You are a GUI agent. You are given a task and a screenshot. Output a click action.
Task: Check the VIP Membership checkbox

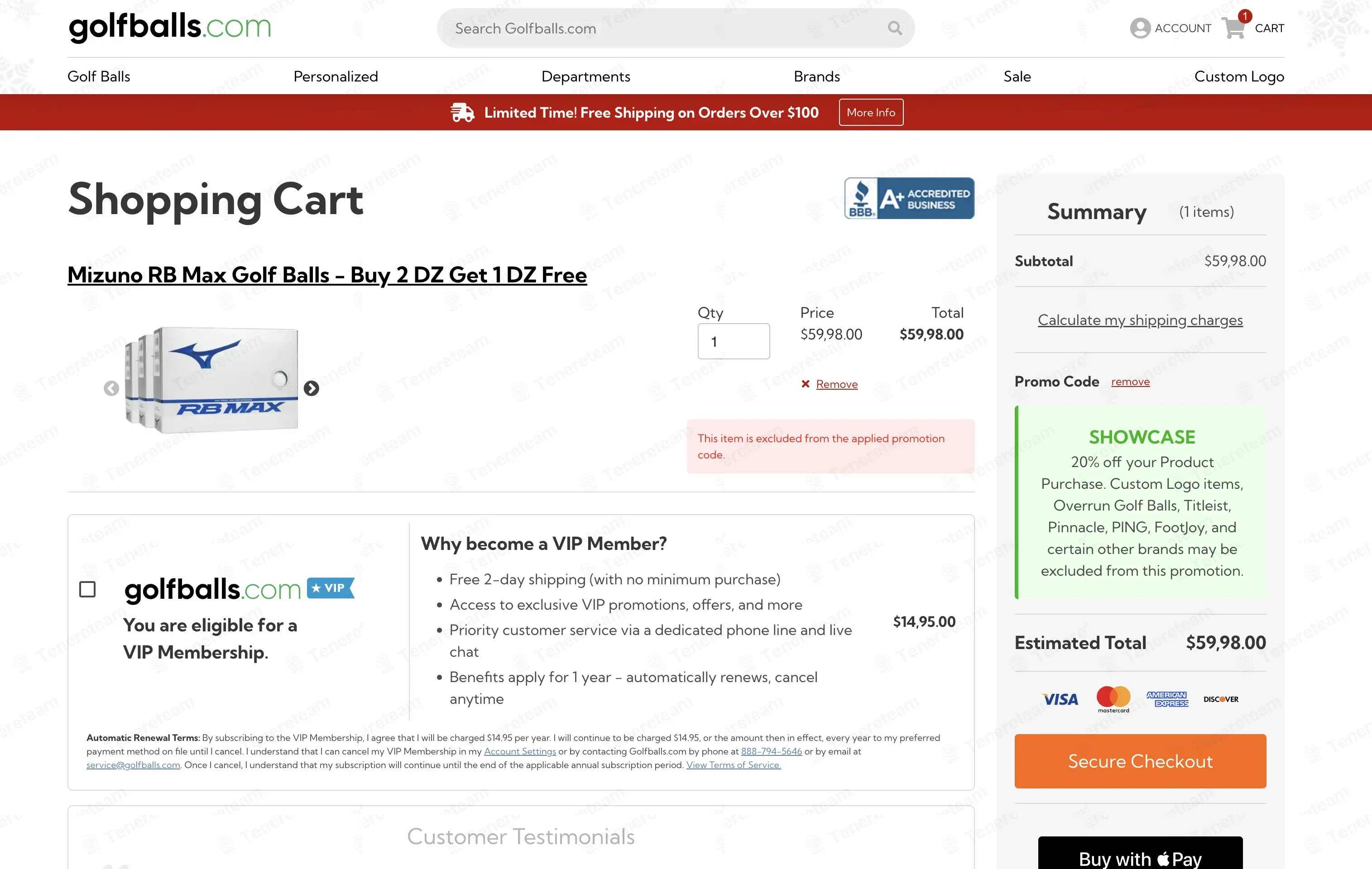[x=87, y=589]
